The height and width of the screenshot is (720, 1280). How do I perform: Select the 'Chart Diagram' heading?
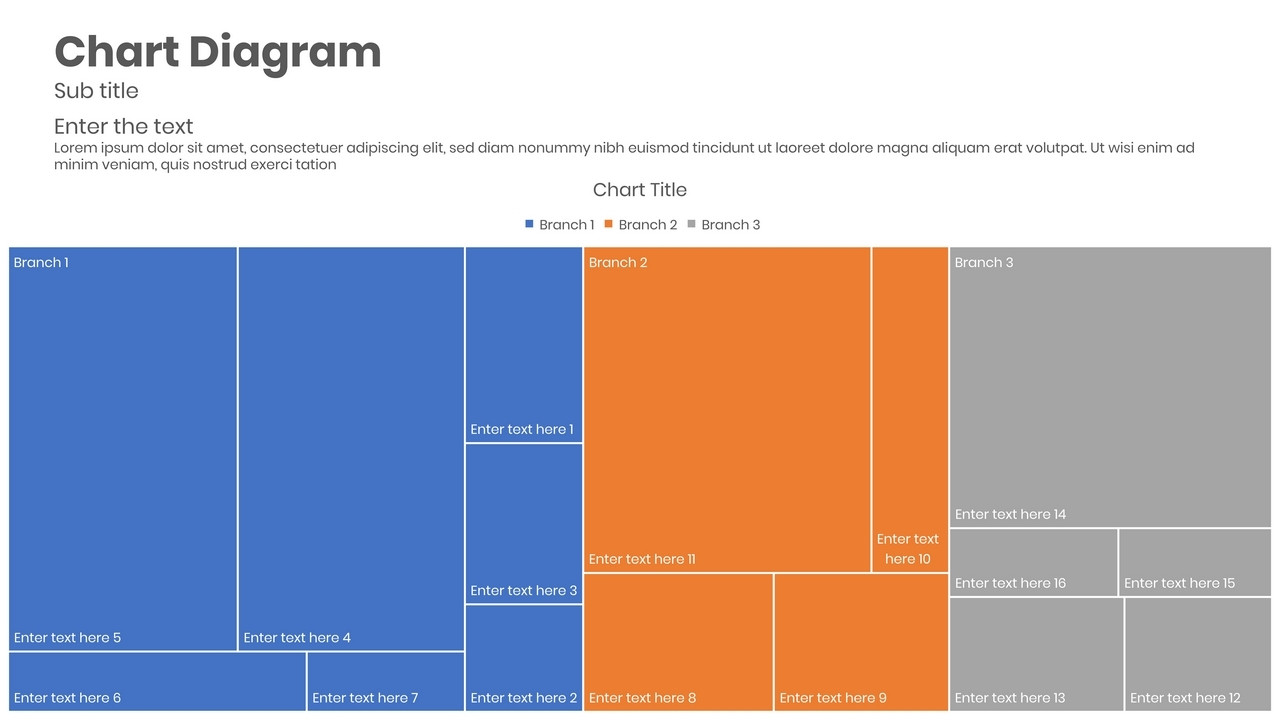pyautogui.click(x=217, y=52)
